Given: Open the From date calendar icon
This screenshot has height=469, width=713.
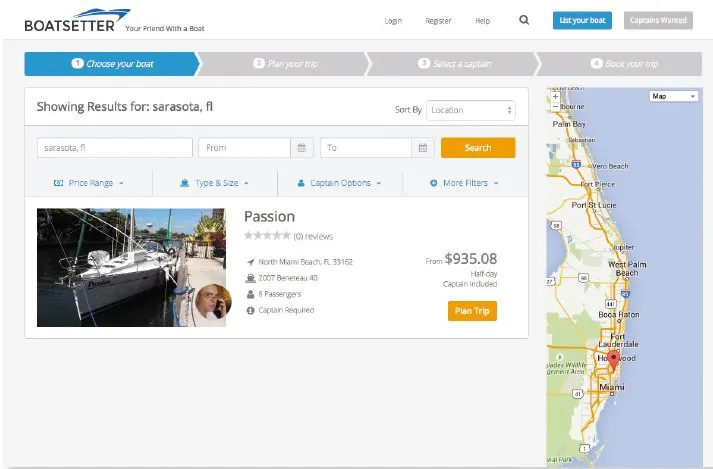Looking at the screenshot, I should [x=302, y=148].
